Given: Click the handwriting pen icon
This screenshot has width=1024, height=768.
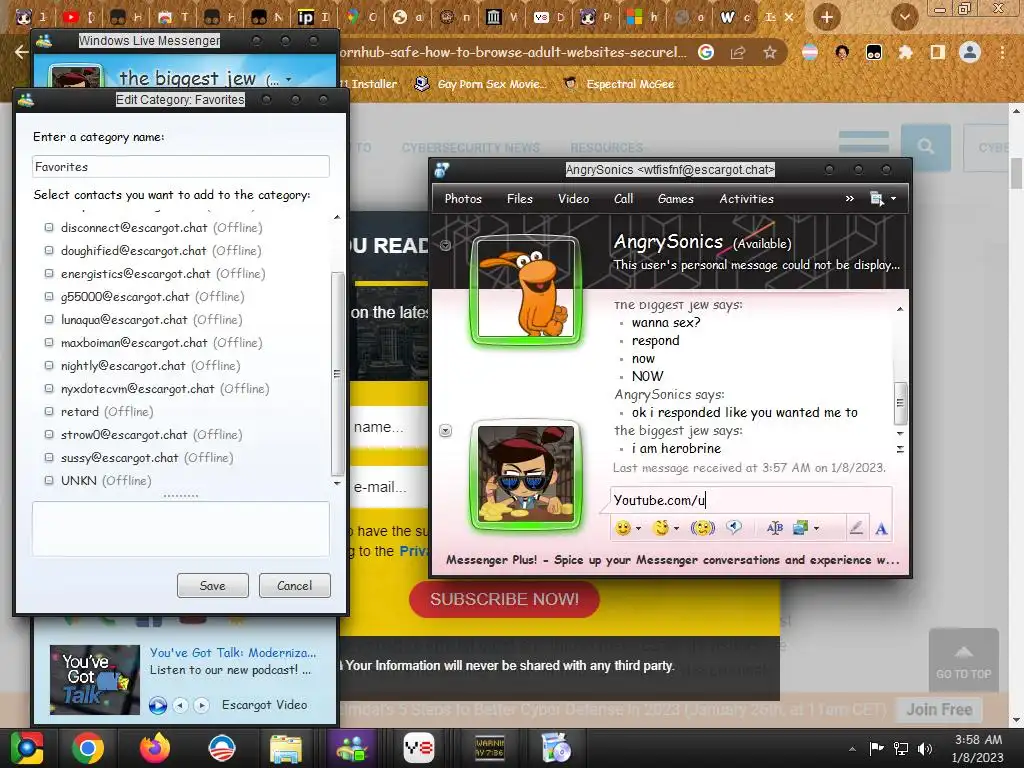Looking at the screenshot, I should click(x=856, y=528).
